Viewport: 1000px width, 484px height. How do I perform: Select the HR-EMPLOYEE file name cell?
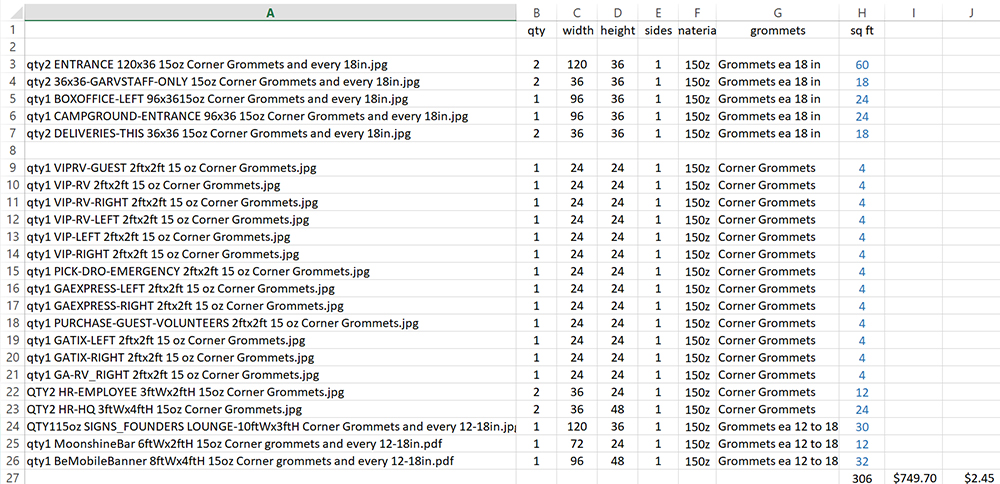(x=270, y=392)
